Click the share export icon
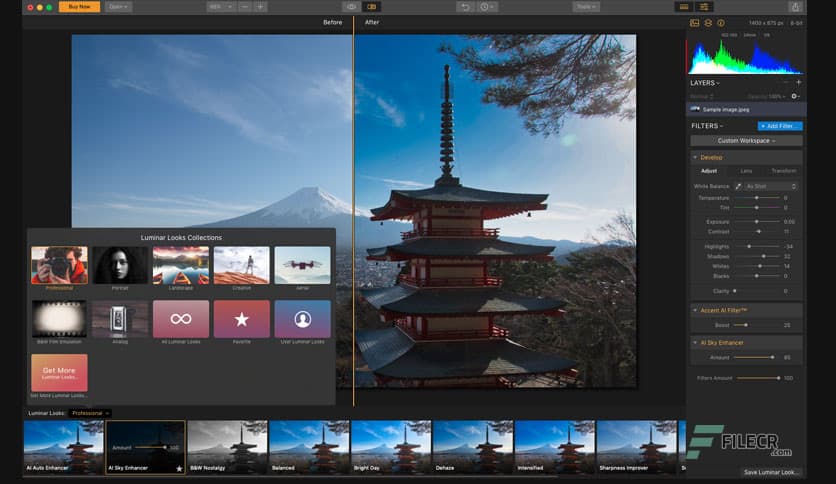The image size is (836, 484). point(795,7)
